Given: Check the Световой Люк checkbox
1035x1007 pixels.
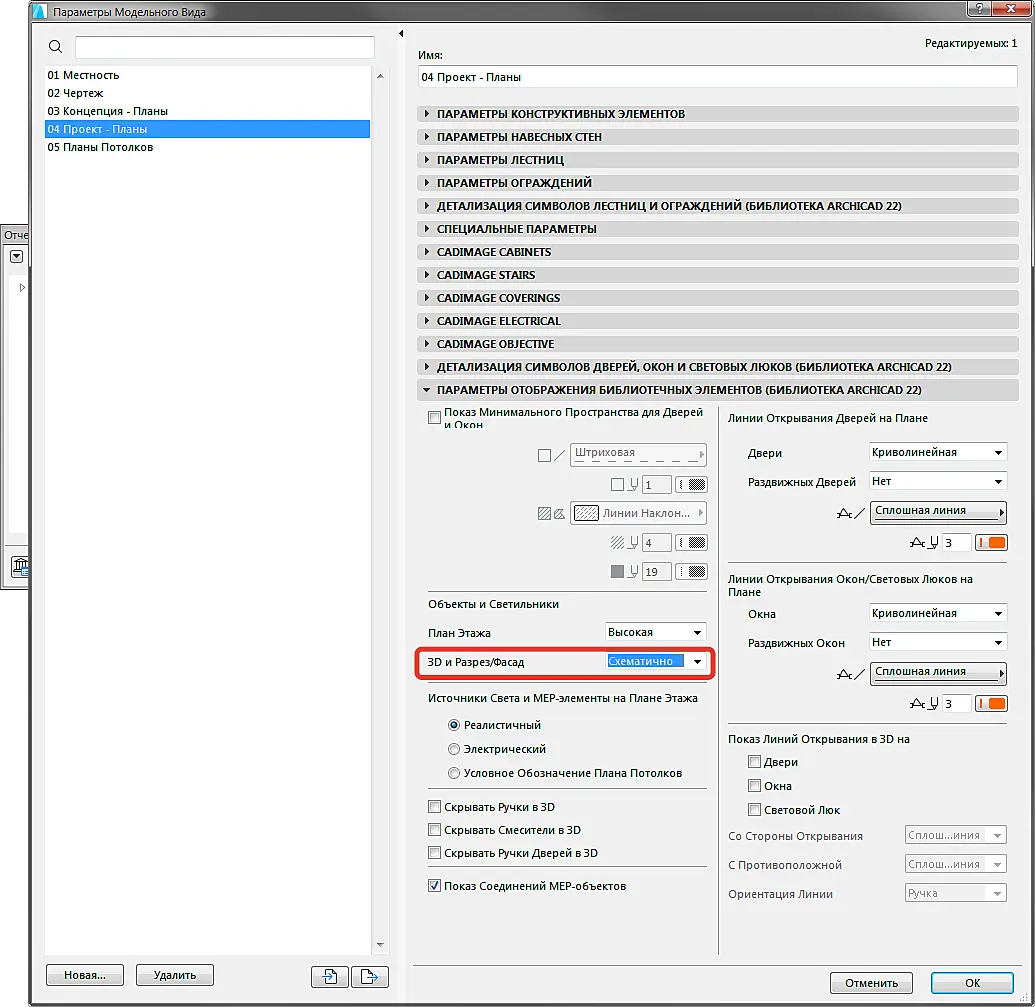Looking at the screenshot, I should 754,809.
